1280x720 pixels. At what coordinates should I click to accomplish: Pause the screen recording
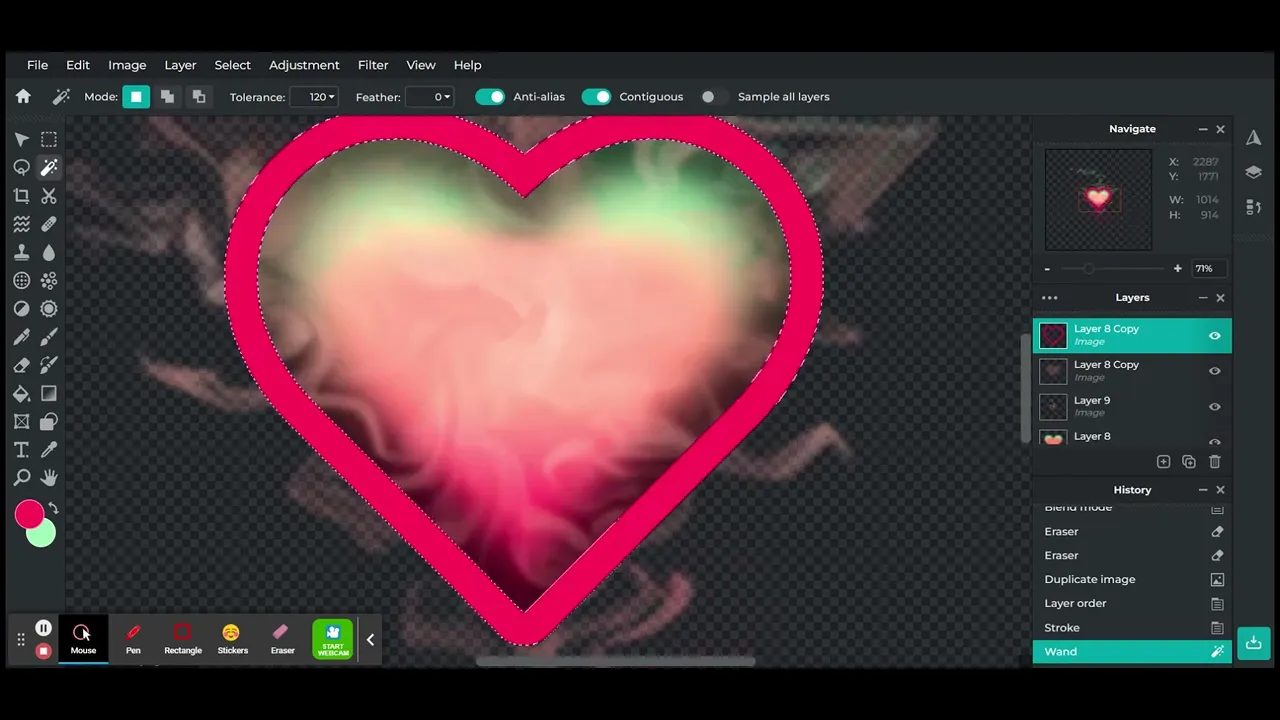pyautogui.click(x=43, y=628)
